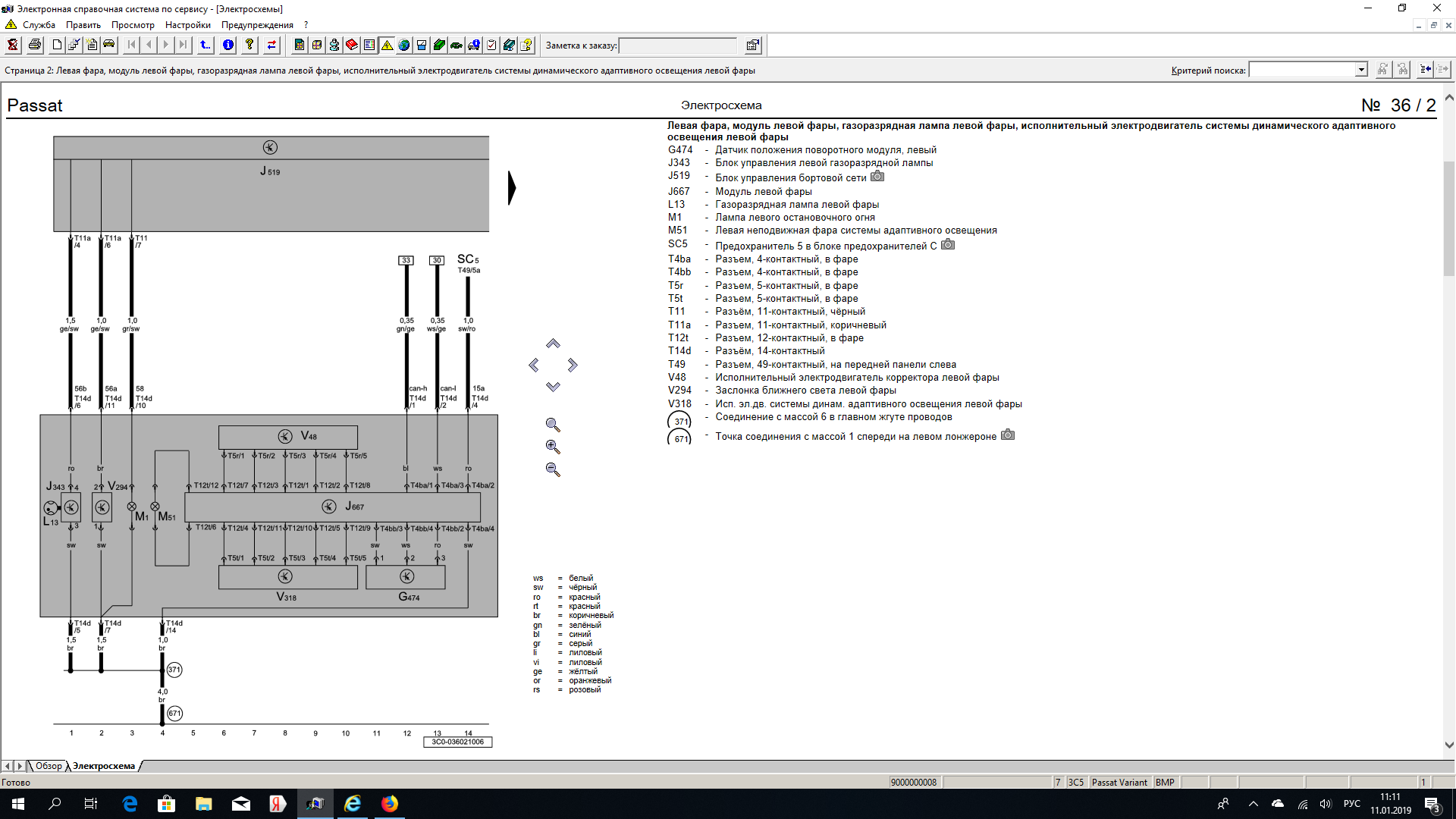Click the print icon in toolbar
Screen dimensions: 1456x819
35,45
